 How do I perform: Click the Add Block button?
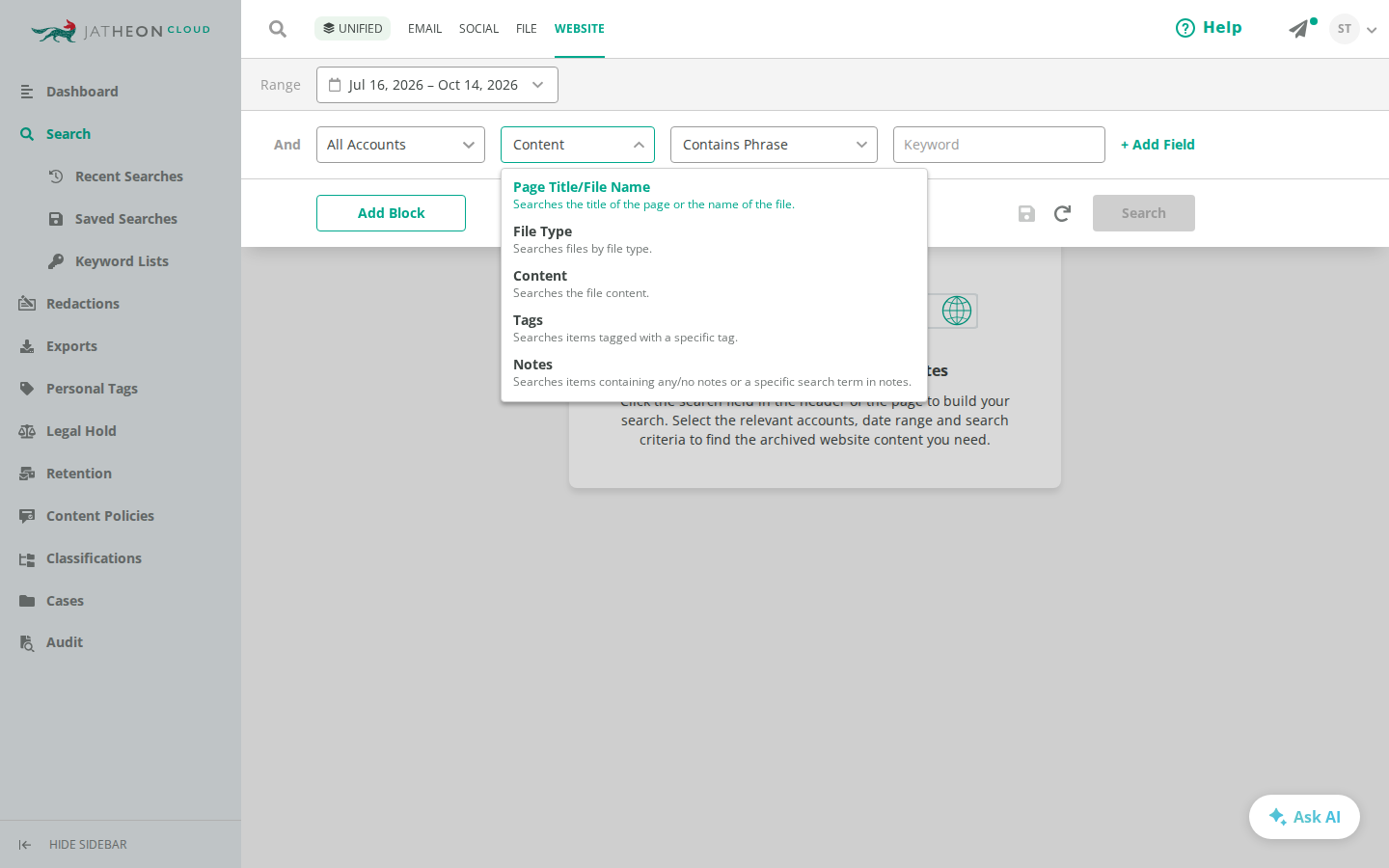[x=391, y=213]
